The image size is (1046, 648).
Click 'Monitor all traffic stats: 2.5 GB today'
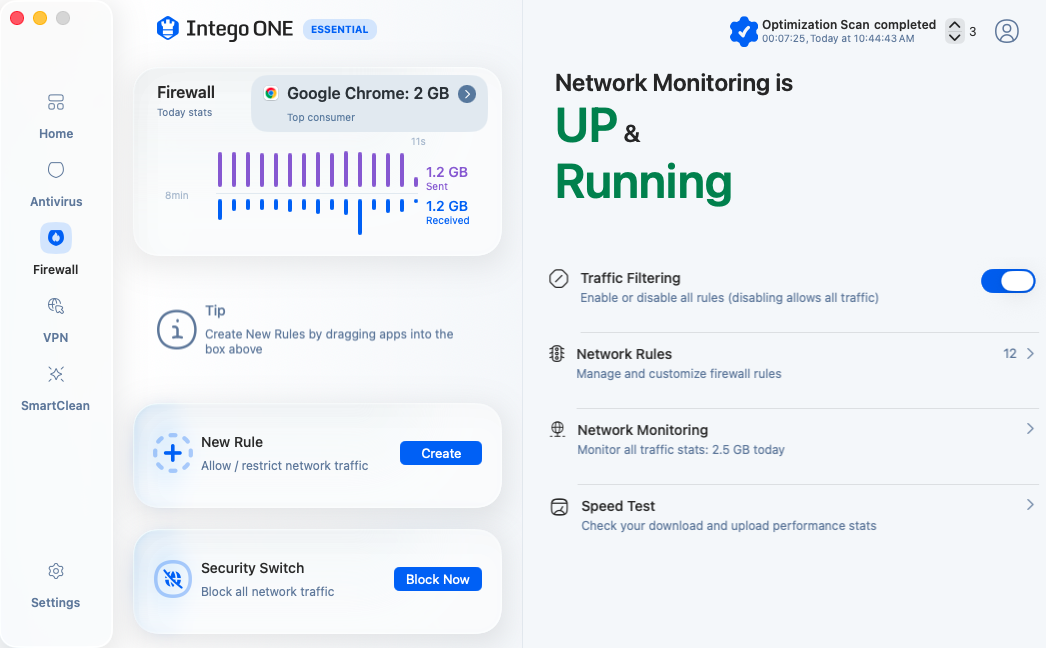tap(680, 450)
